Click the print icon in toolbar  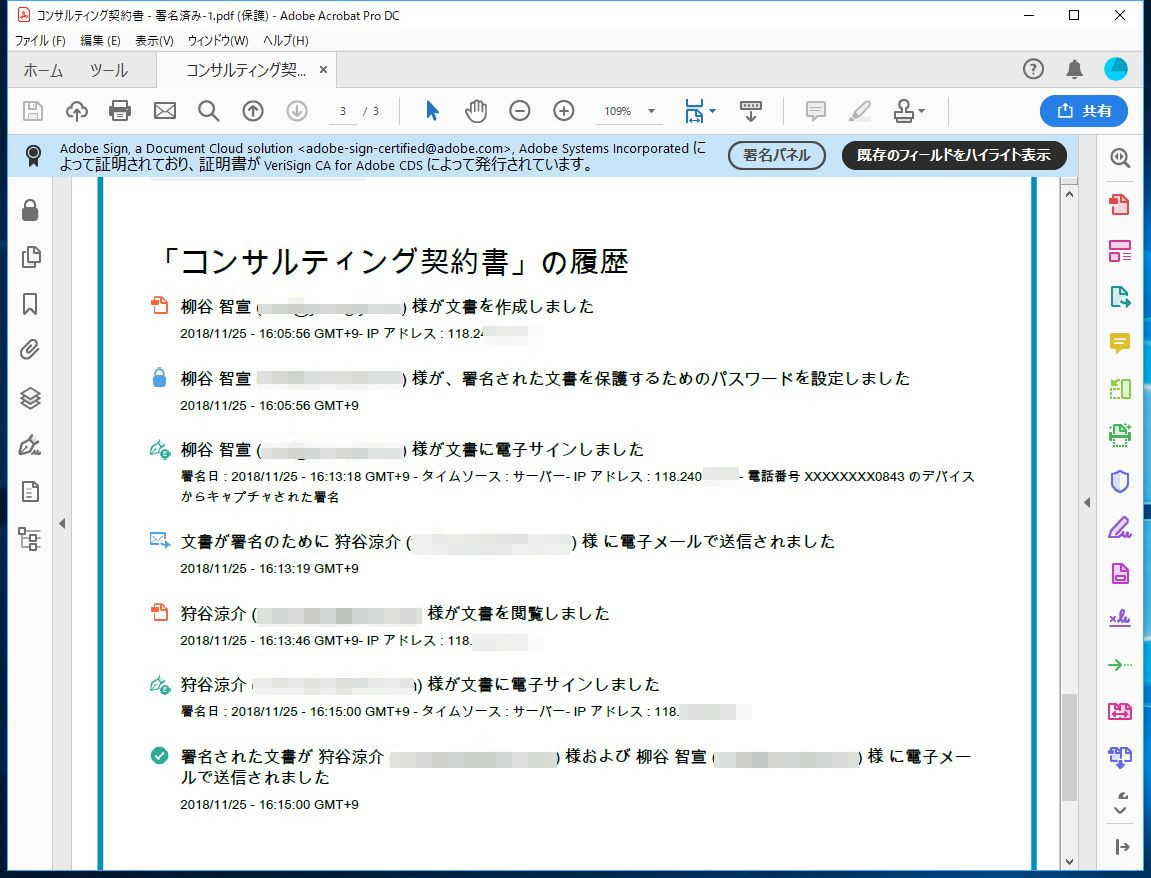click(x=120, y=111)
